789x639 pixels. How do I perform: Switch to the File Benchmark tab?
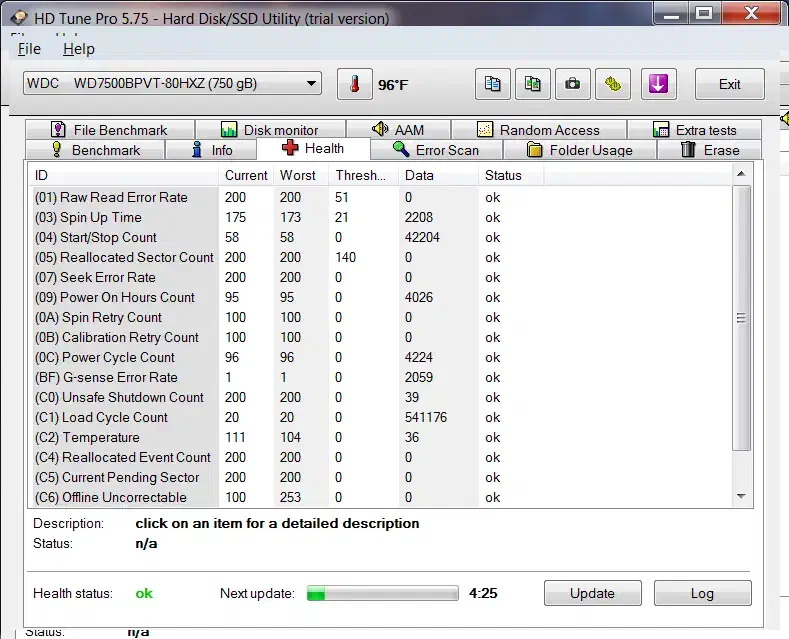pyautogui.click(x=108, y=130)
